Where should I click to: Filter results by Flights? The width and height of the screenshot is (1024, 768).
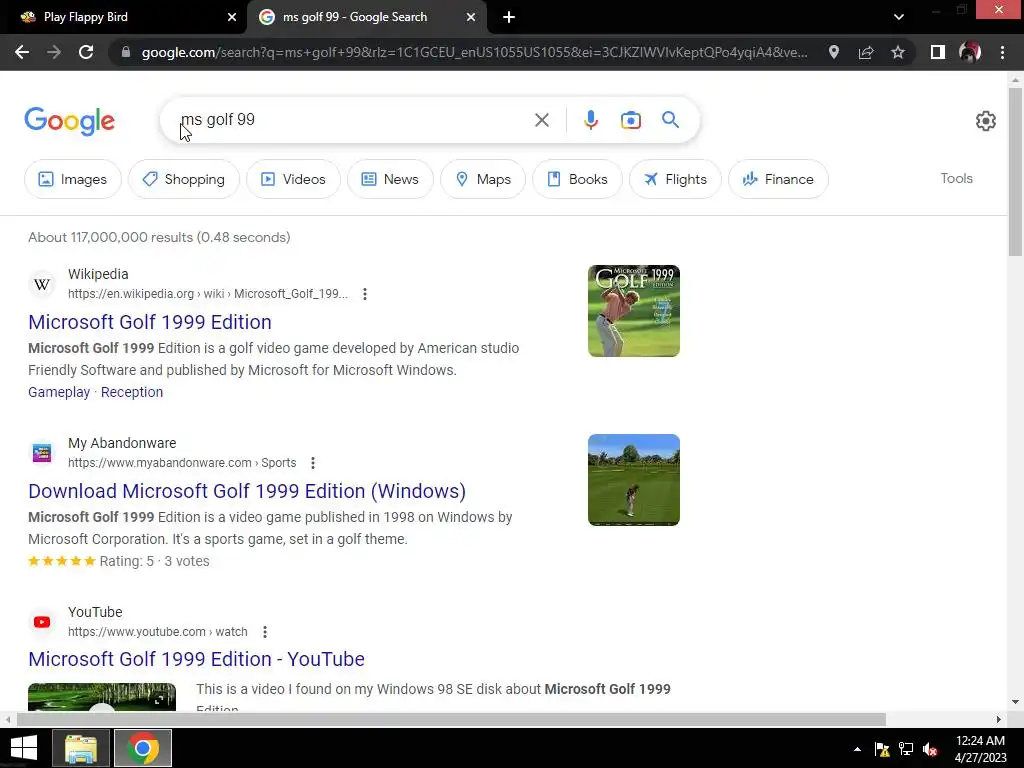675,179
